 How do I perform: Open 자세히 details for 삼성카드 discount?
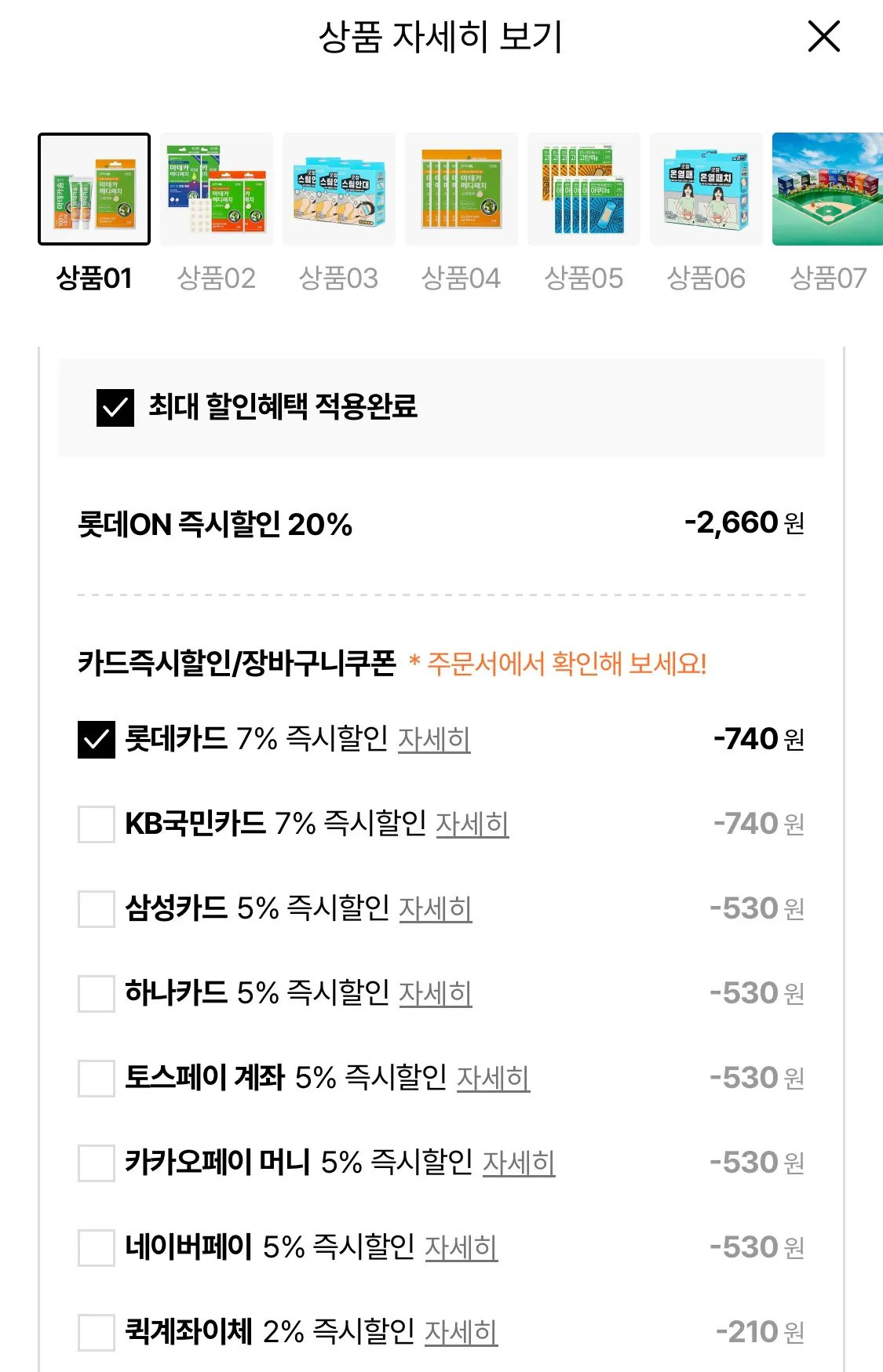click(436, 908)
